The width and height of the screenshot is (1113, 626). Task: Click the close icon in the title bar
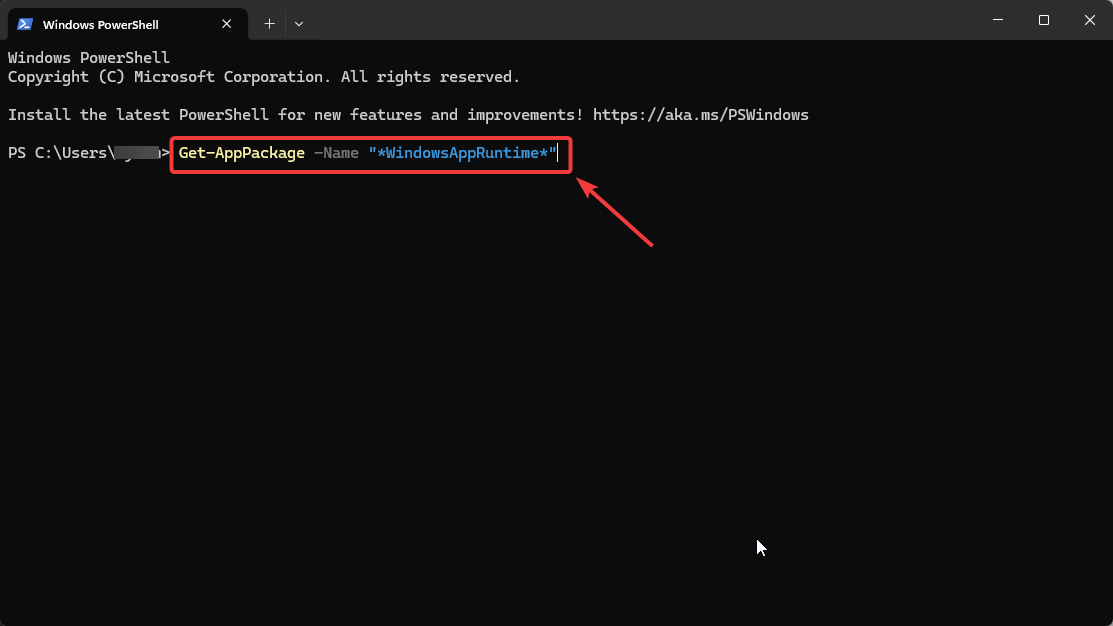(1089, 20)
